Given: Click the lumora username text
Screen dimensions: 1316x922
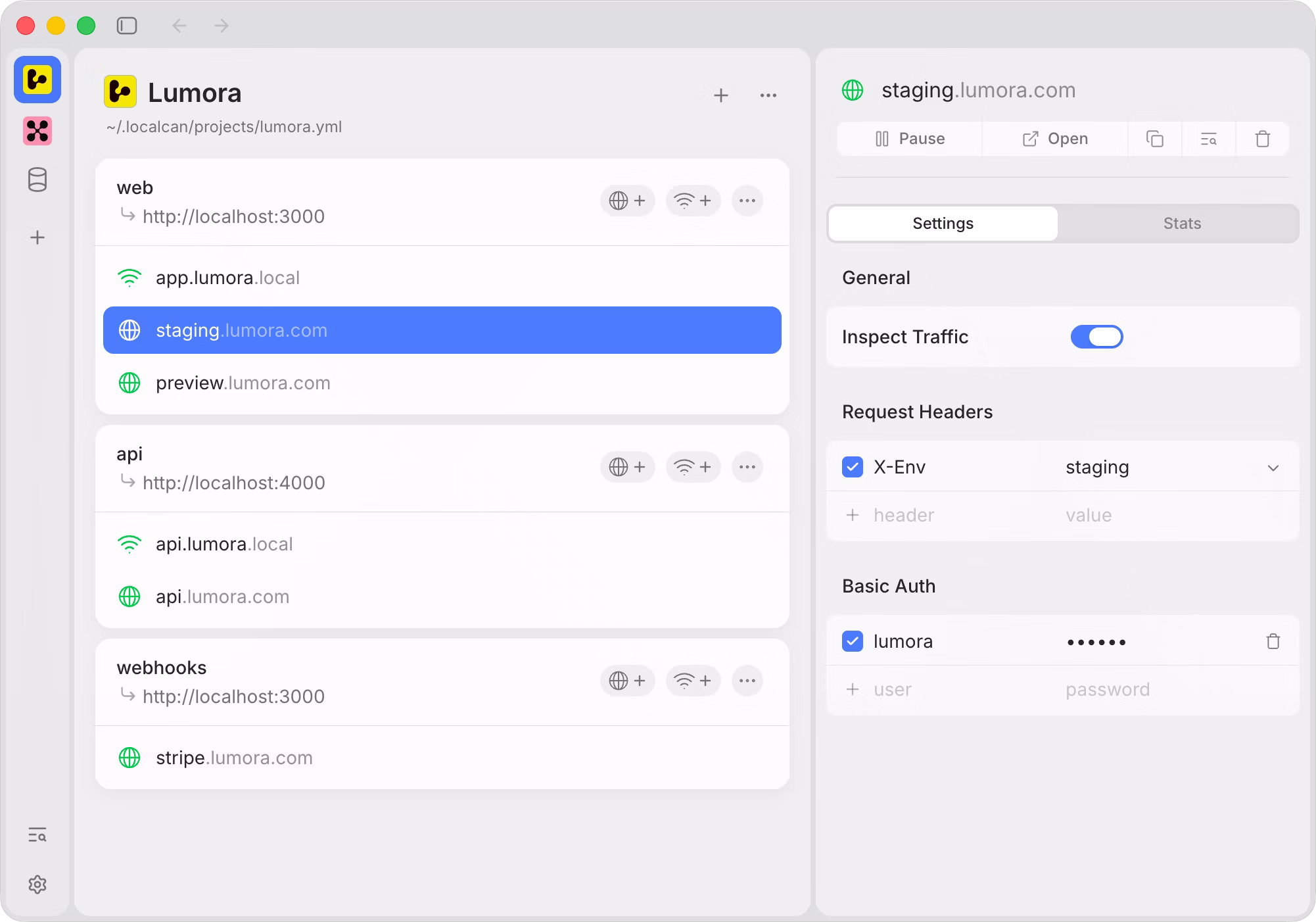Looking at the screenshot, I should click(903, 641).
